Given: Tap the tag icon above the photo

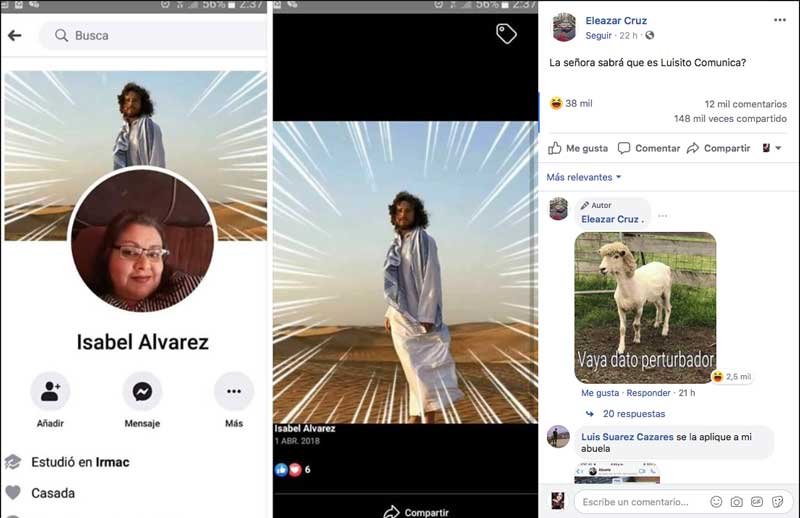Looking at the screenshot, I should [506, 34].
